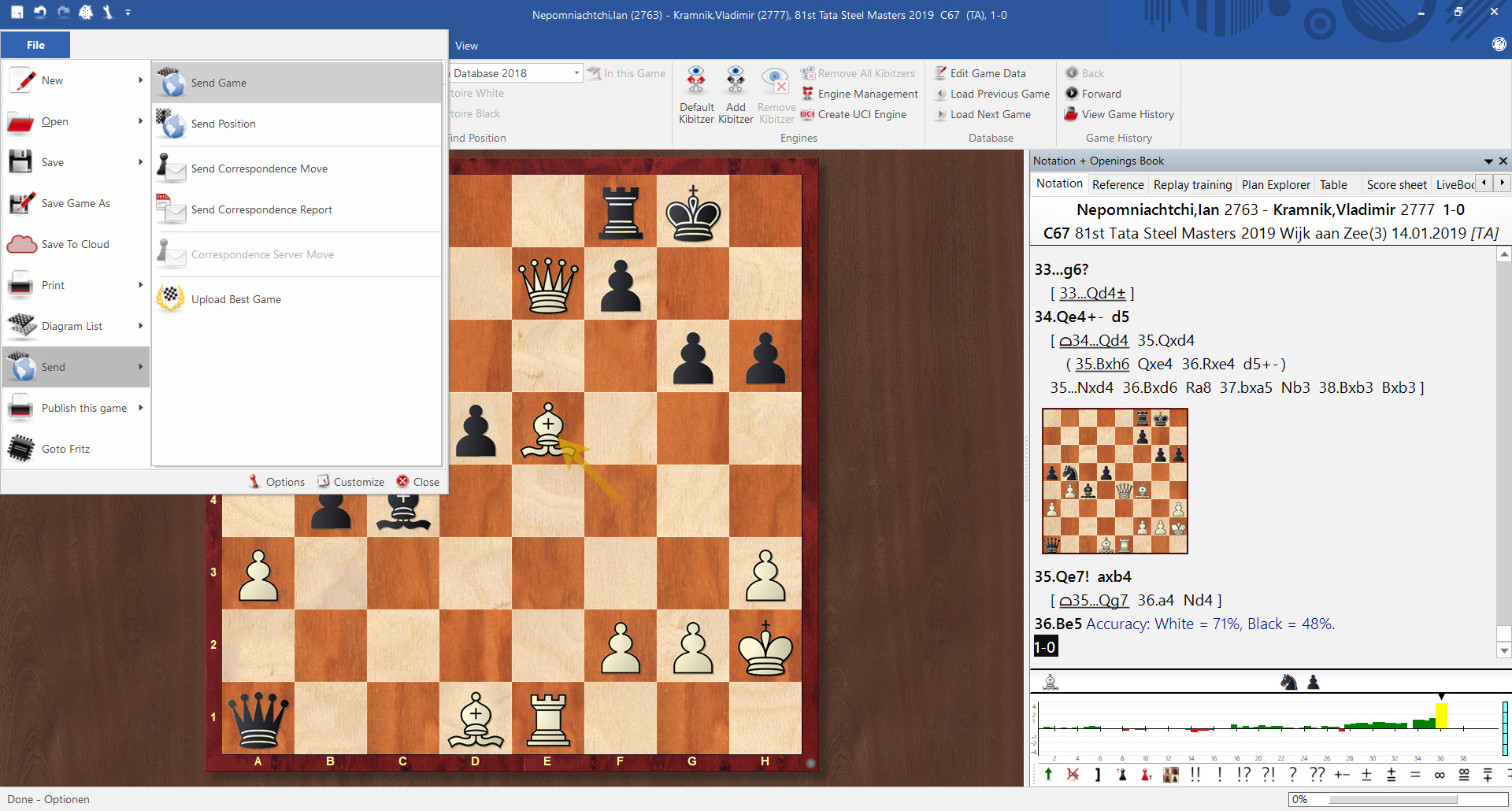Switch to the Table tab

click(x=1333, y=184)
